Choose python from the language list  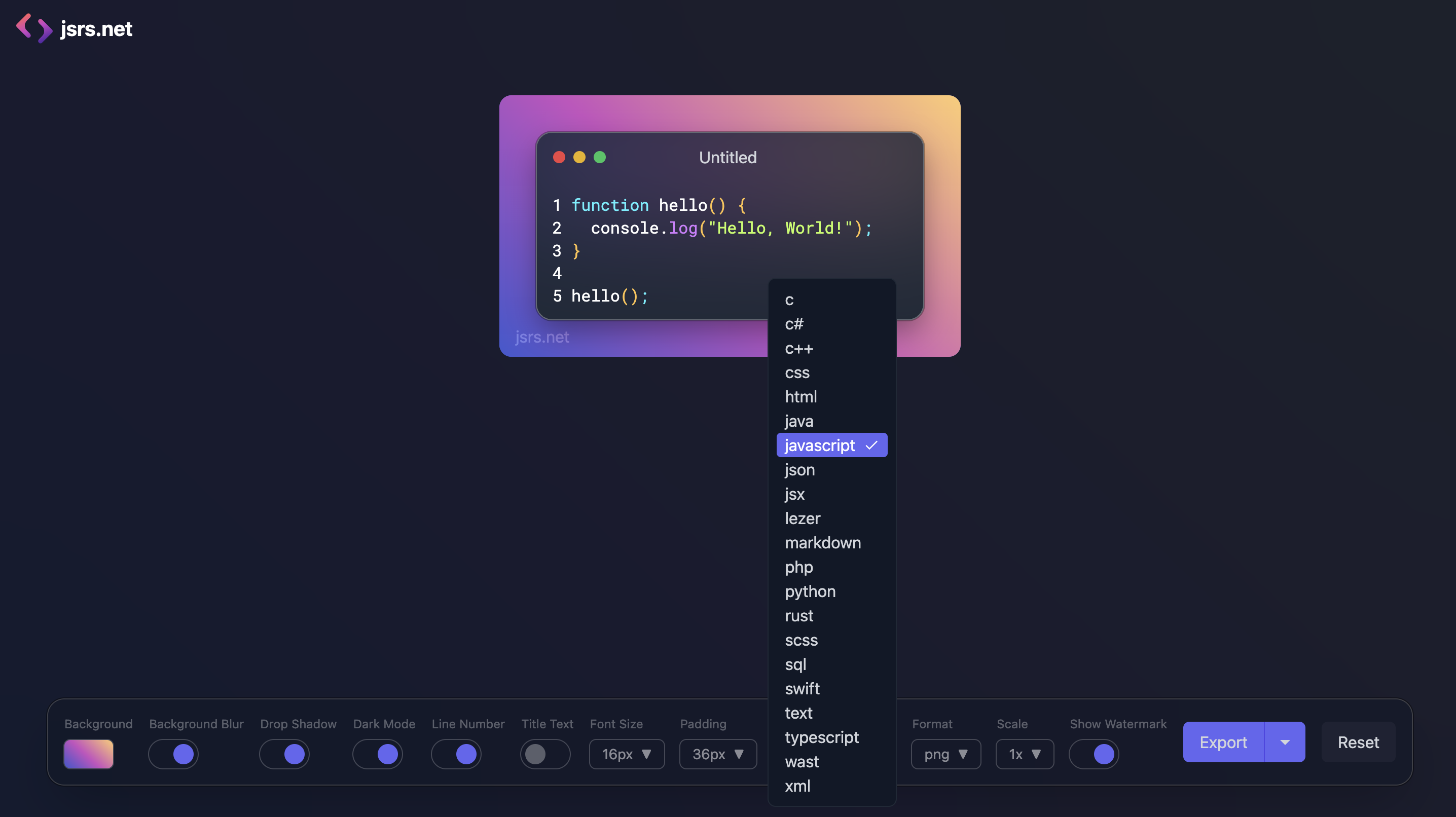click(810, 591)
